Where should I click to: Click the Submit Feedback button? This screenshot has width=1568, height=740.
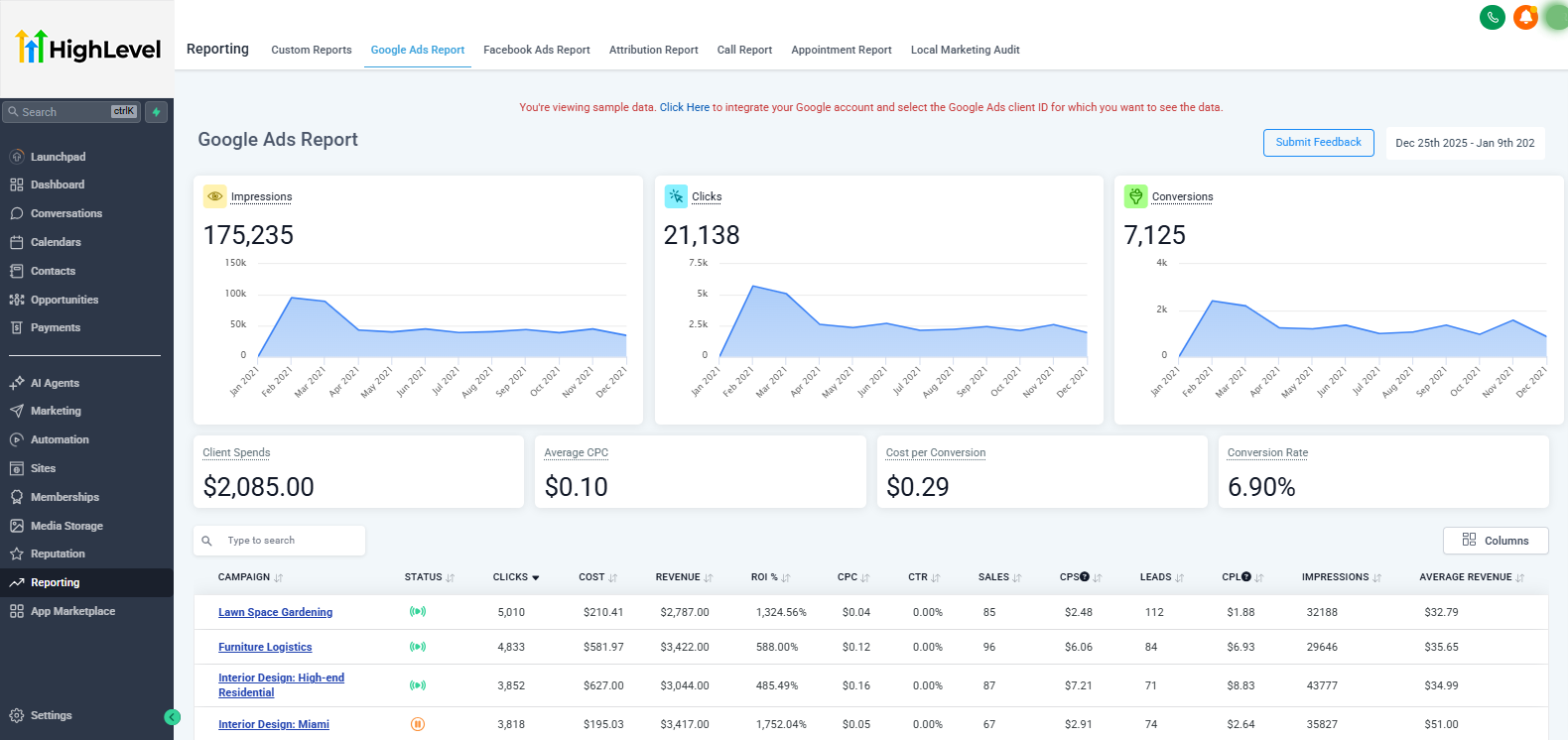(1318, 143)
